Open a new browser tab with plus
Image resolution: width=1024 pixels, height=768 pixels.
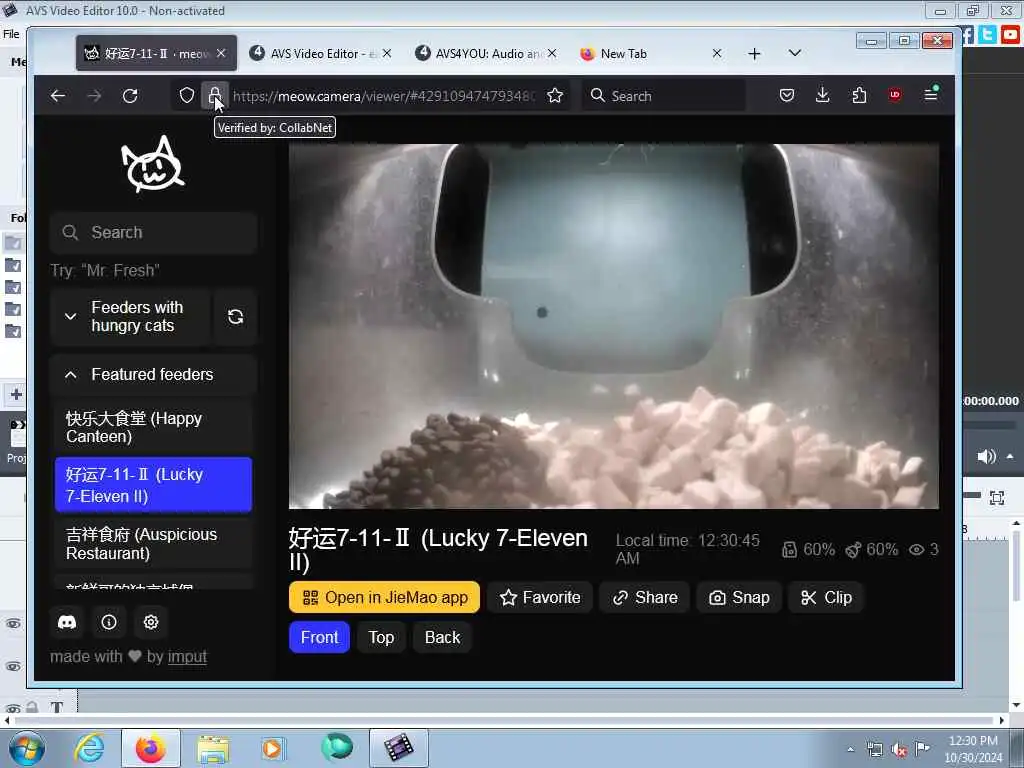tap(754, 54)
